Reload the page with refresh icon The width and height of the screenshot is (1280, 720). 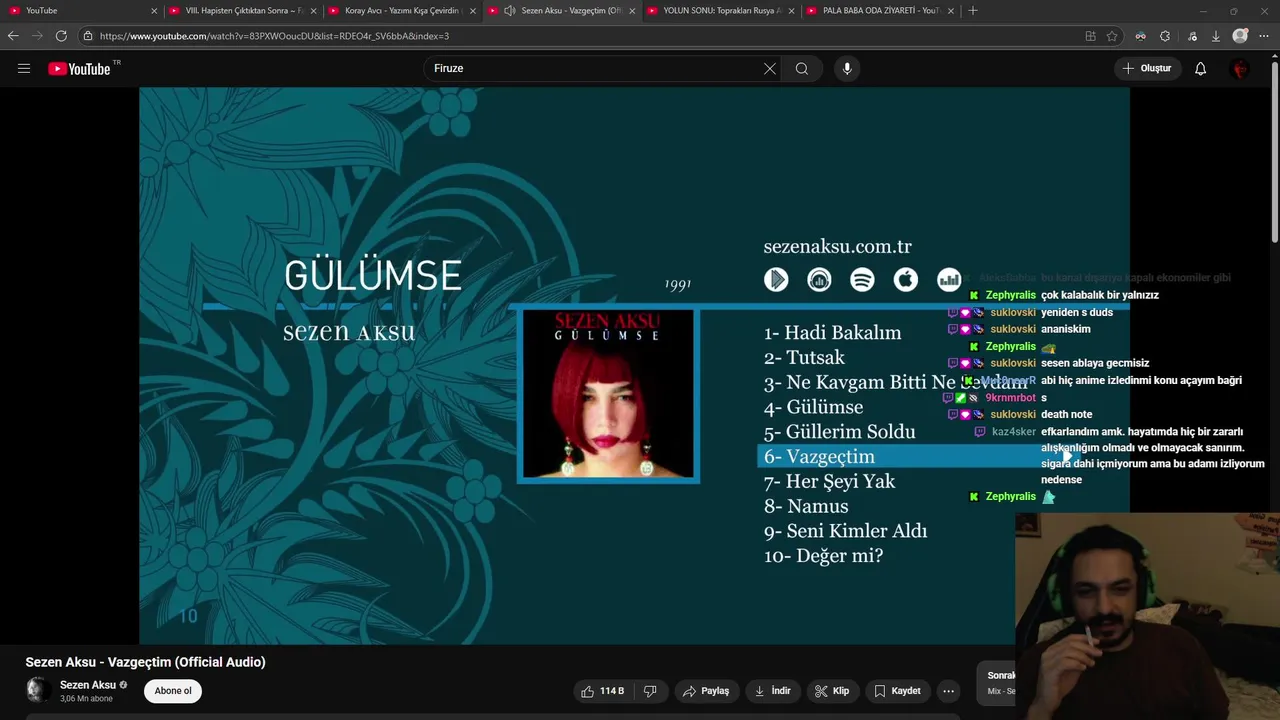click(61, 36)
